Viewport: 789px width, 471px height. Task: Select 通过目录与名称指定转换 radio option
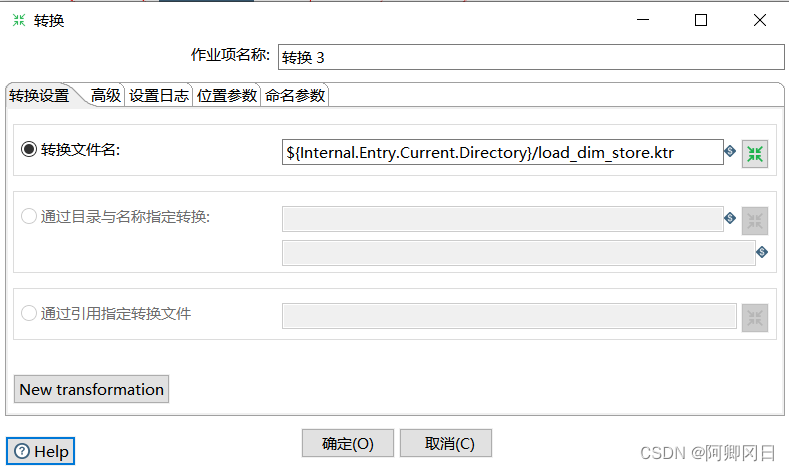[x=28, y=217]
